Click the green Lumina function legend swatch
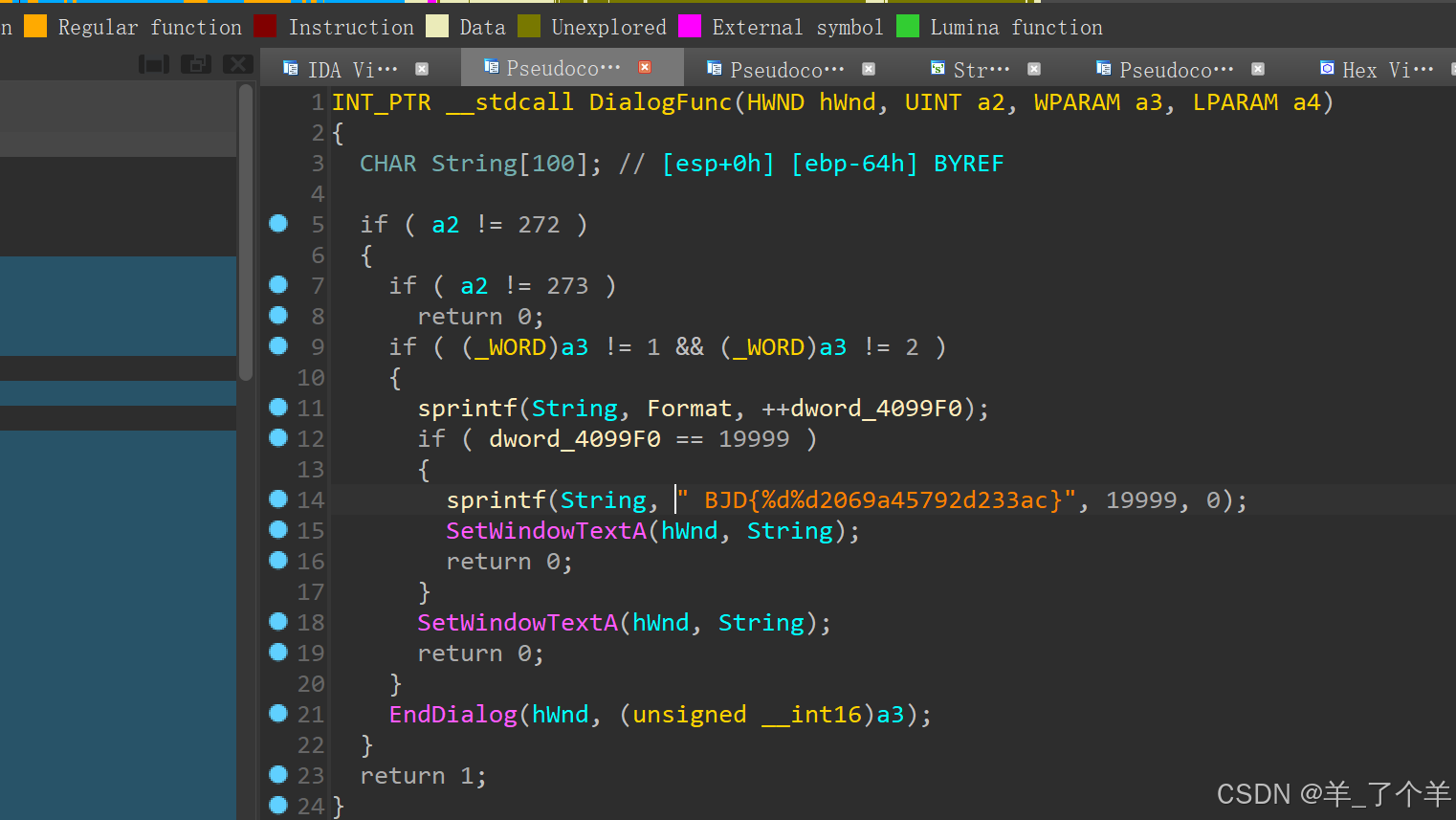 [908, 26]
